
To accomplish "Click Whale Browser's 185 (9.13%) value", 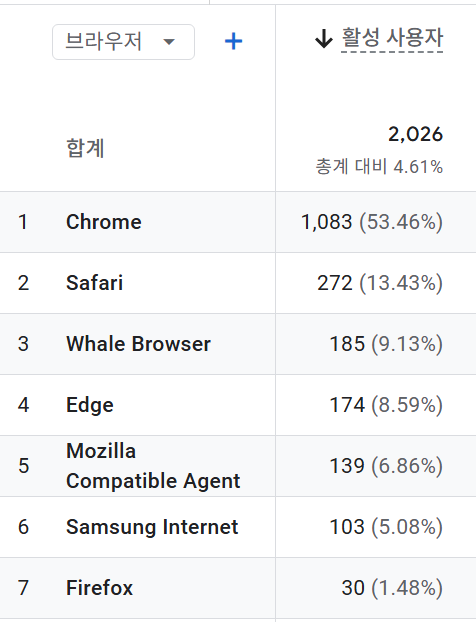I will [x=386, y=344].
